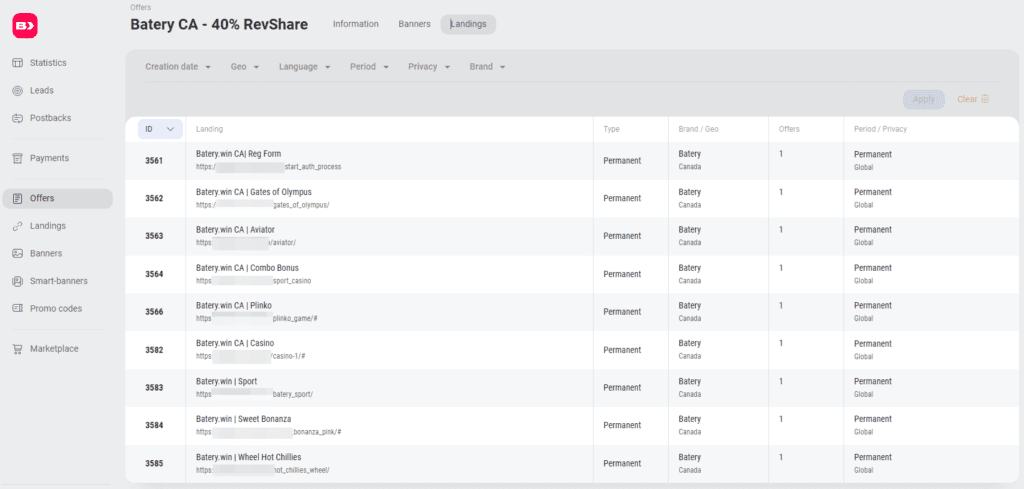Viewport: 1024px width, 489px height.
Task: Switch to the Banners tab in header
Action: coord(414,24)
